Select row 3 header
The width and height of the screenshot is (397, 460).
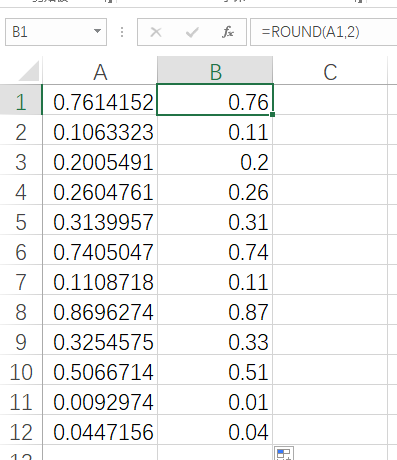click(x=21, y=160)
